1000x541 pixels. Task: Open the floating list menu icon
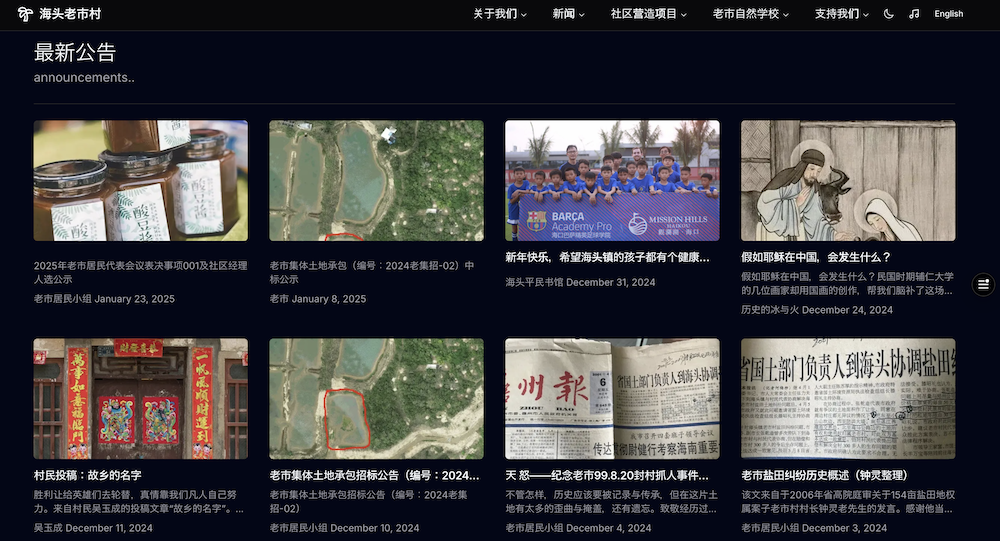click(983, 284)
